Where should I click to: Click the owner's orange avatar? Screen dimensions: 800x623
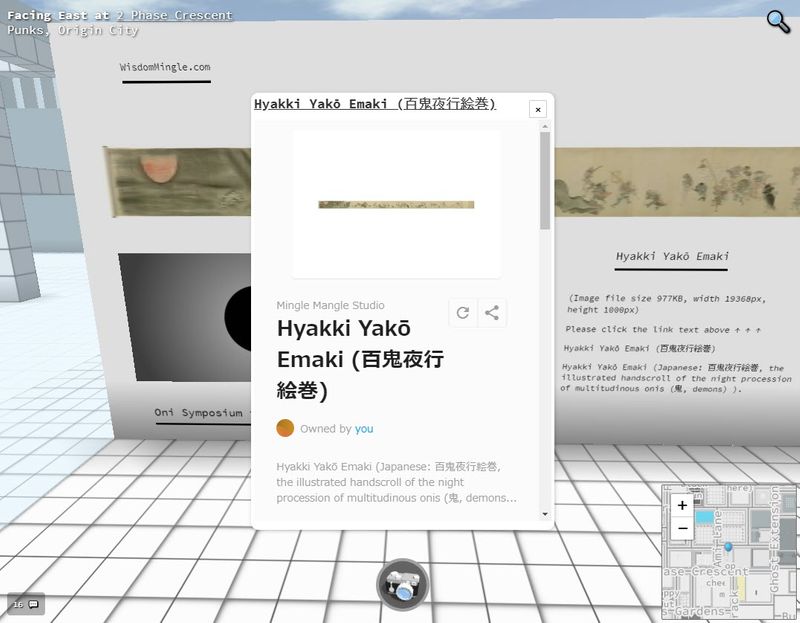[x=285, y=428]
